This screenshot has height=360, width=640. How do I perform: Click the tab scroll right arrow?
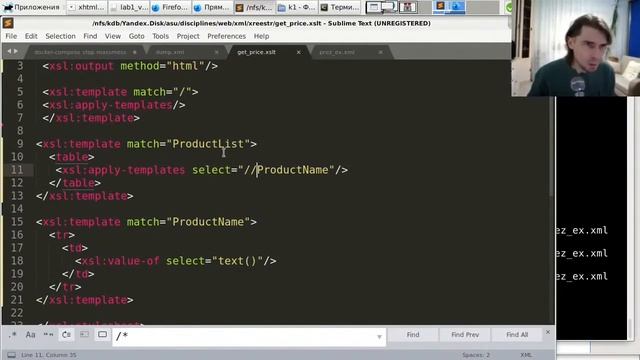pyautogui.click(x=16, y=51)
